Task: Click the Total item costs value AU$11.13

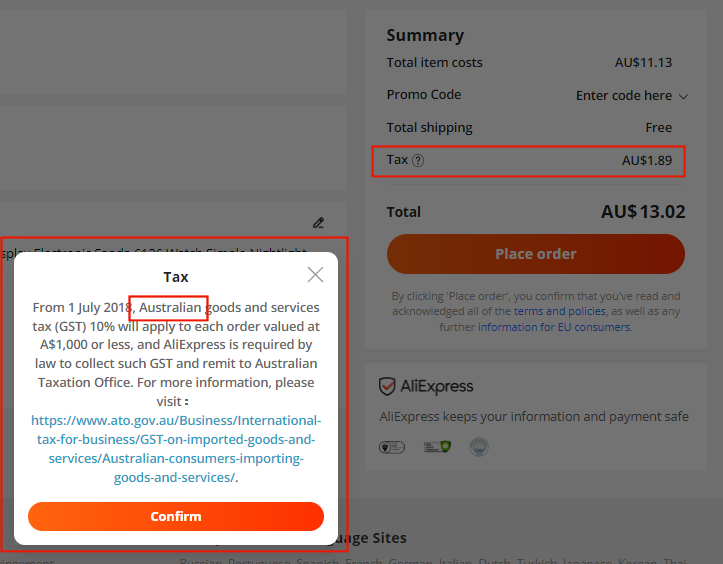Action: click(643, 63)
